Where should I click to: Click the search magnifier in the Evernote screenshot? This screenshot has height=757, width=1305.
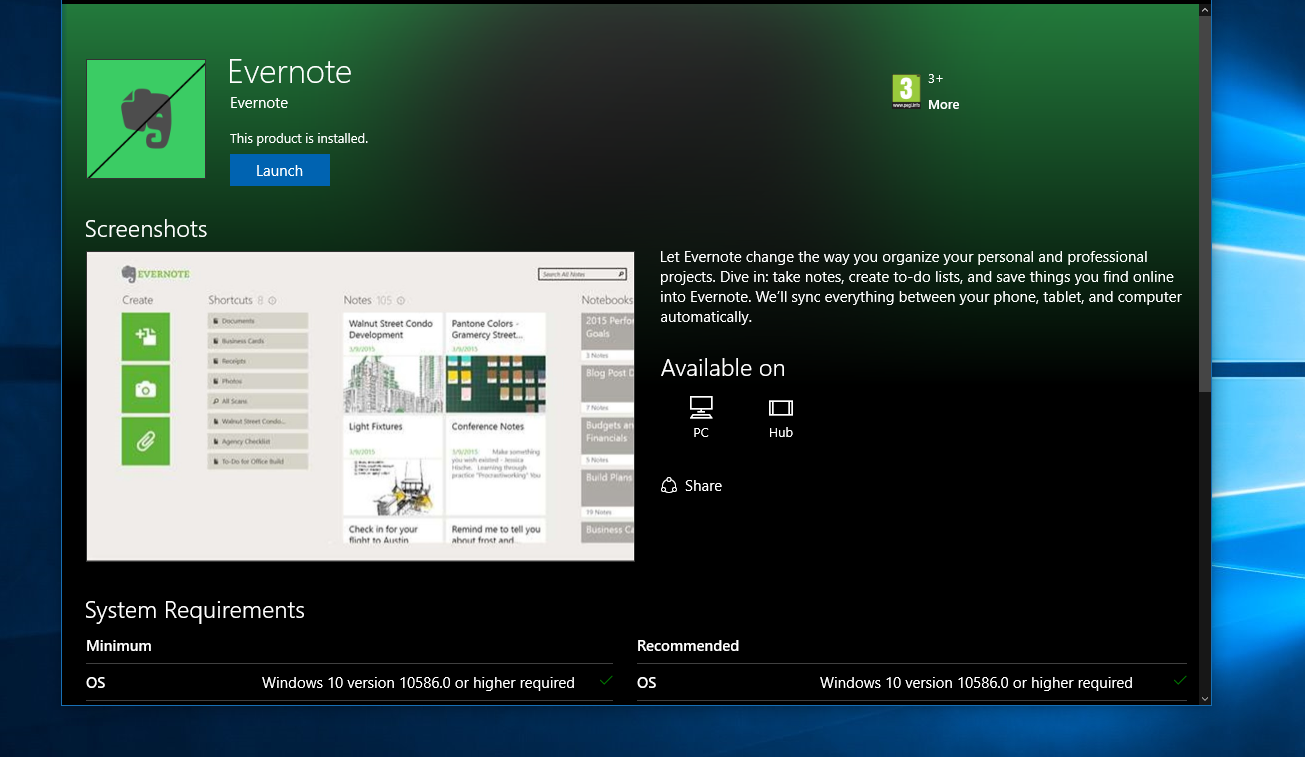pos(618,273)
